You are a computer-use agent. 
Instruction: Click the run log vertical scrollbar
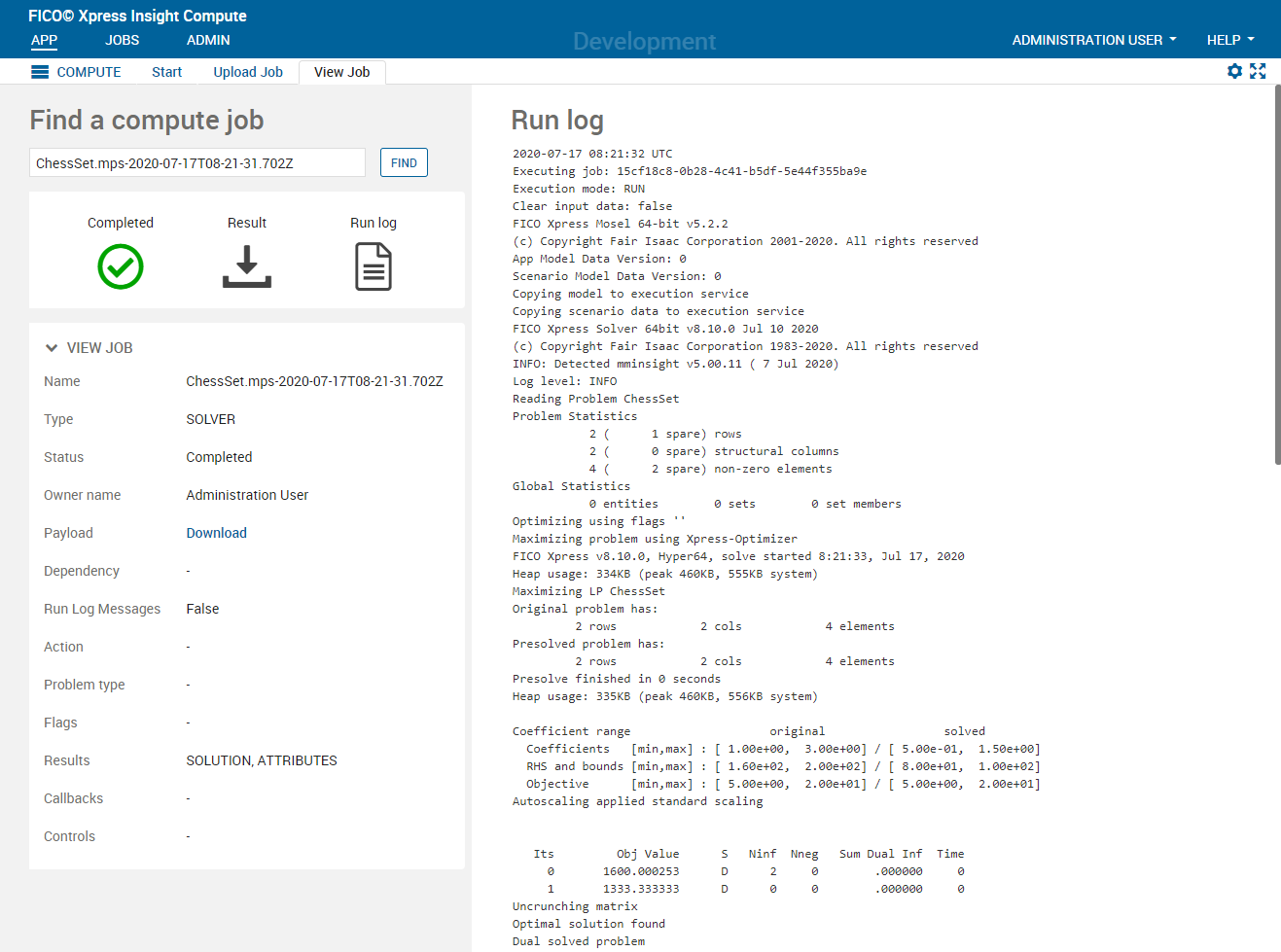[1277, 275]
